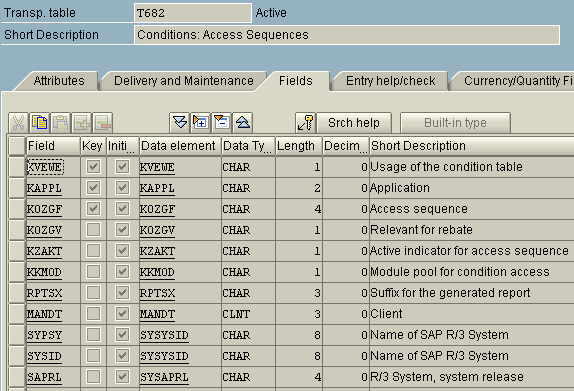The image size is (574, 391).
Task: Enable Key checkbox for MANDT row
Action: click(93, 314)
